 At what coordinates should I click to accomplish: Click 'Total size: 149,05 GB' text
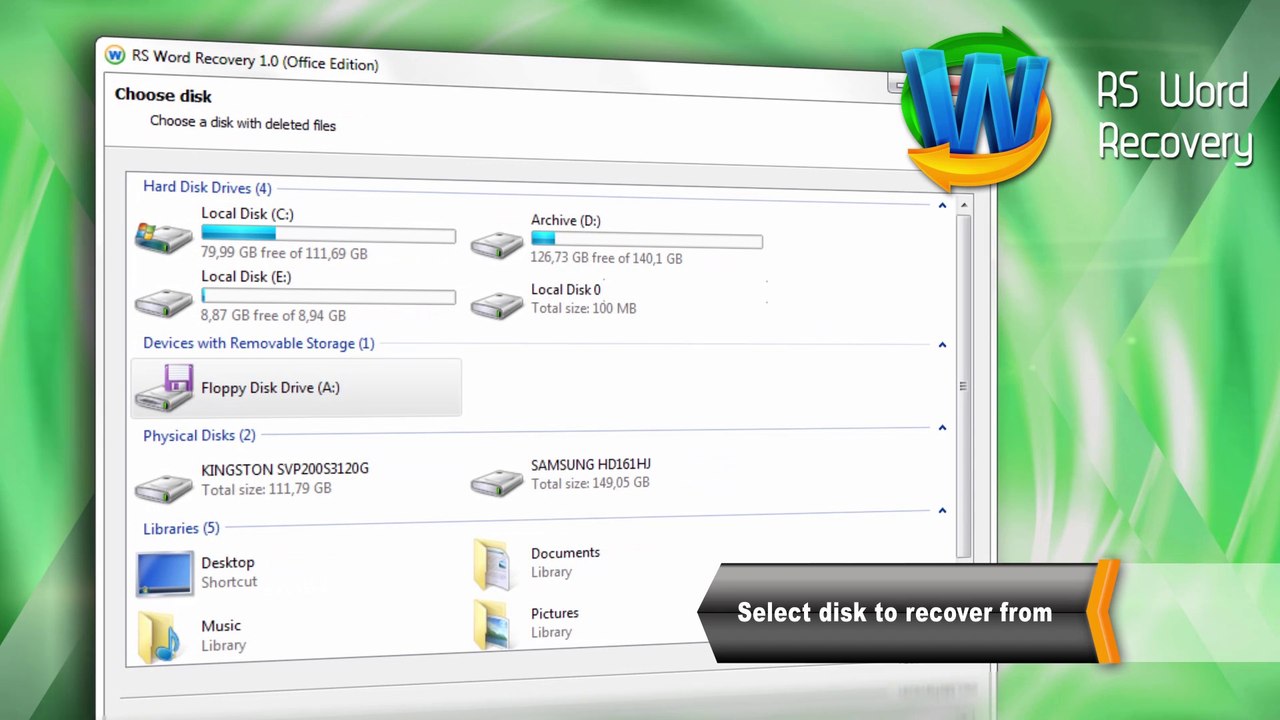coord(590,484)
